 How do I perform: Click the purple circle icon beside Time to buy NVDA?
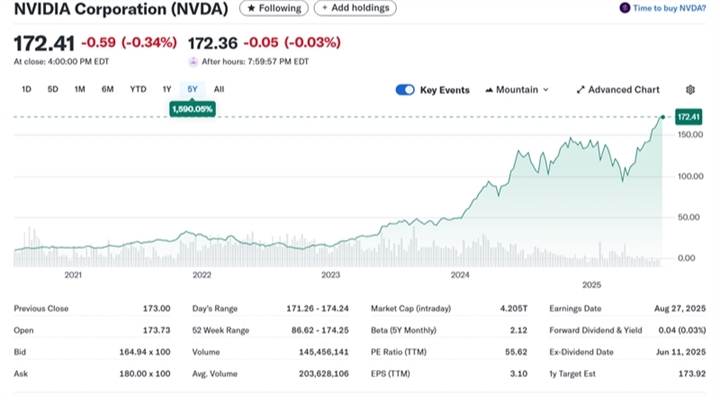click(624, 8)
